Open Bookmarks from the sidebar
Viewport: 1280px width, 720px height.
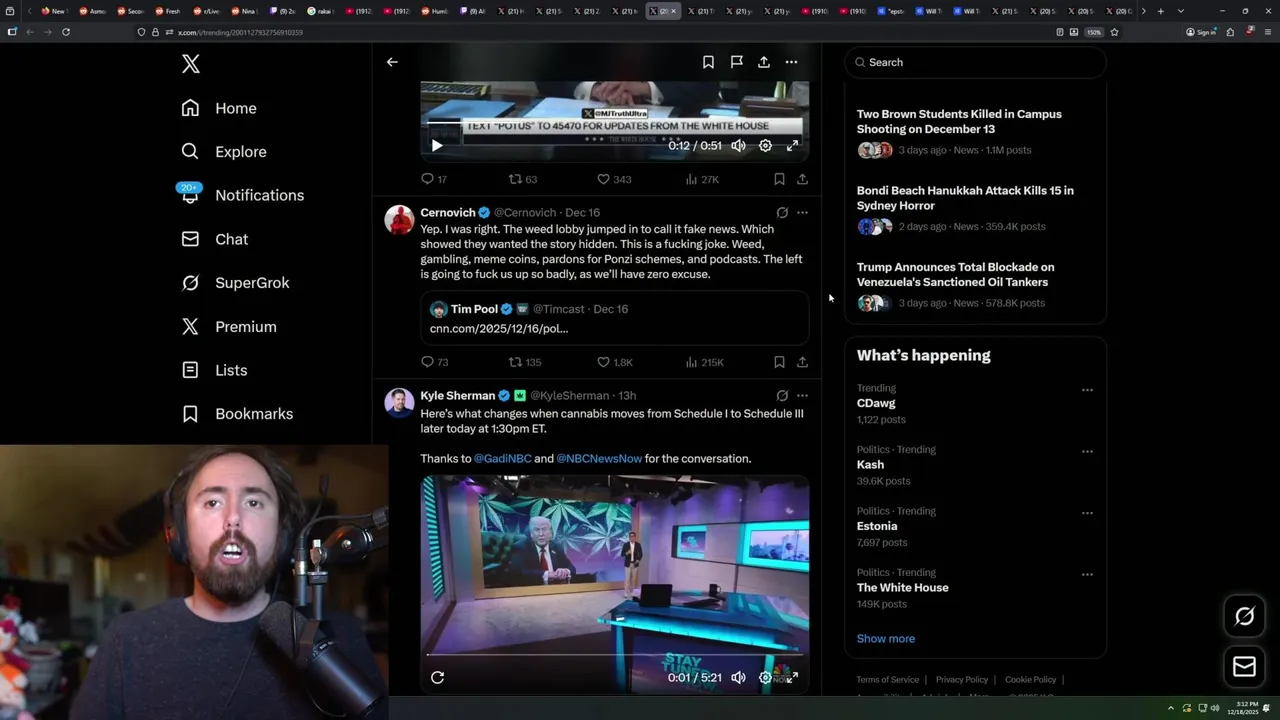click(x=238, y=414)
